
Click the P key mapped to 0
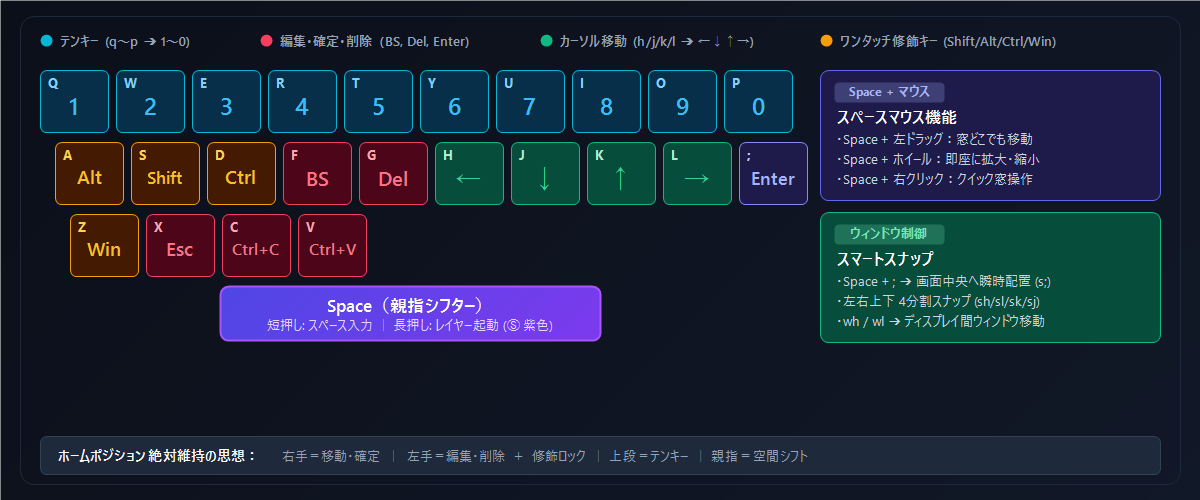coord(758,102)
